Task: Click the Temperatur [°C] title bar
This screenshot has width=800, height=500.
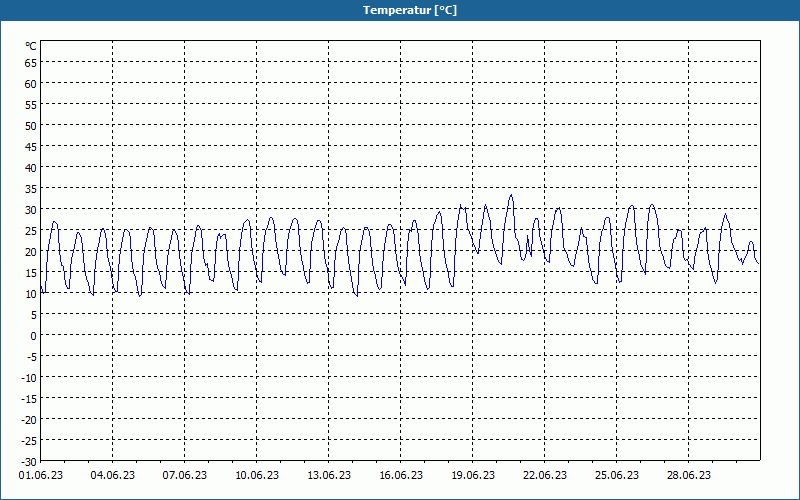Action: click(x=400, y=10)
